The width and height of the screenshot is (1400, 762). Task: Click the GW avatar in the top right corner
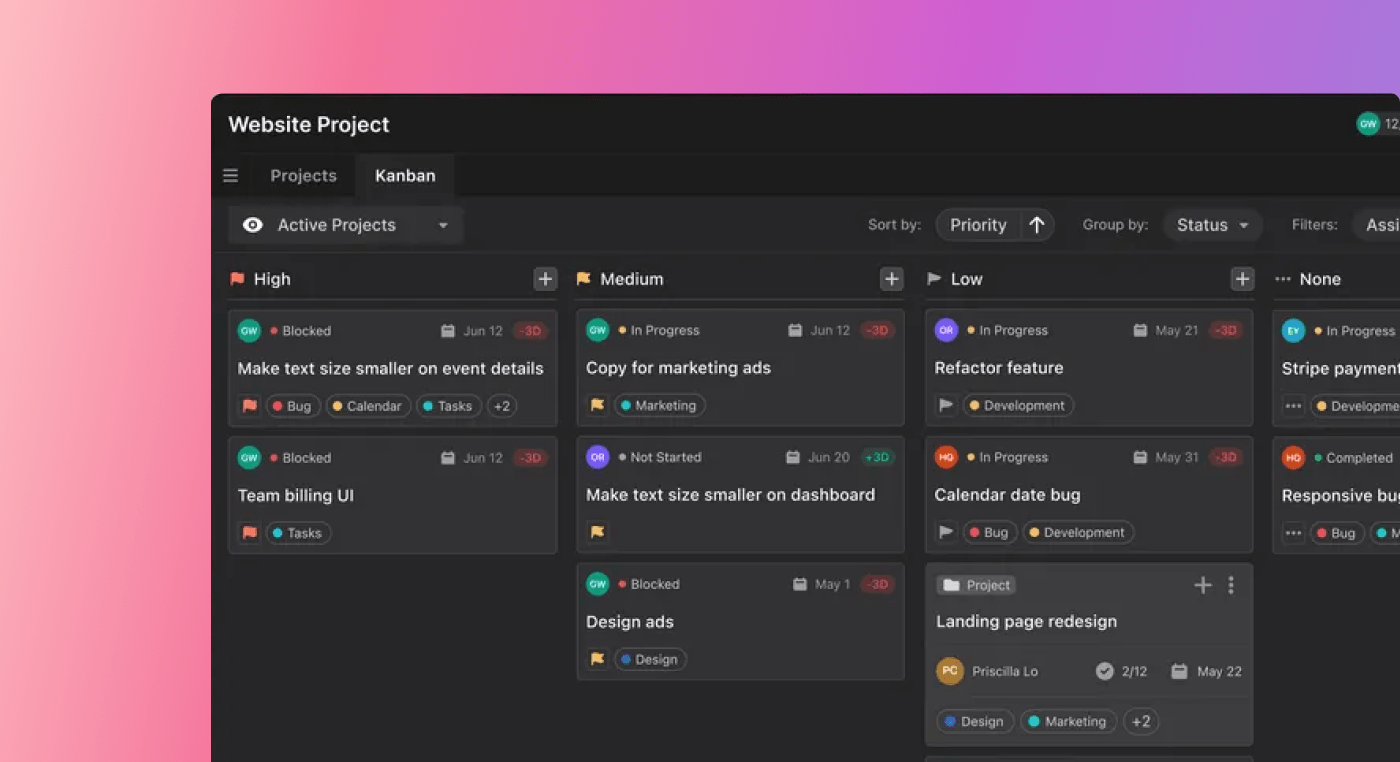[1367, 123]
